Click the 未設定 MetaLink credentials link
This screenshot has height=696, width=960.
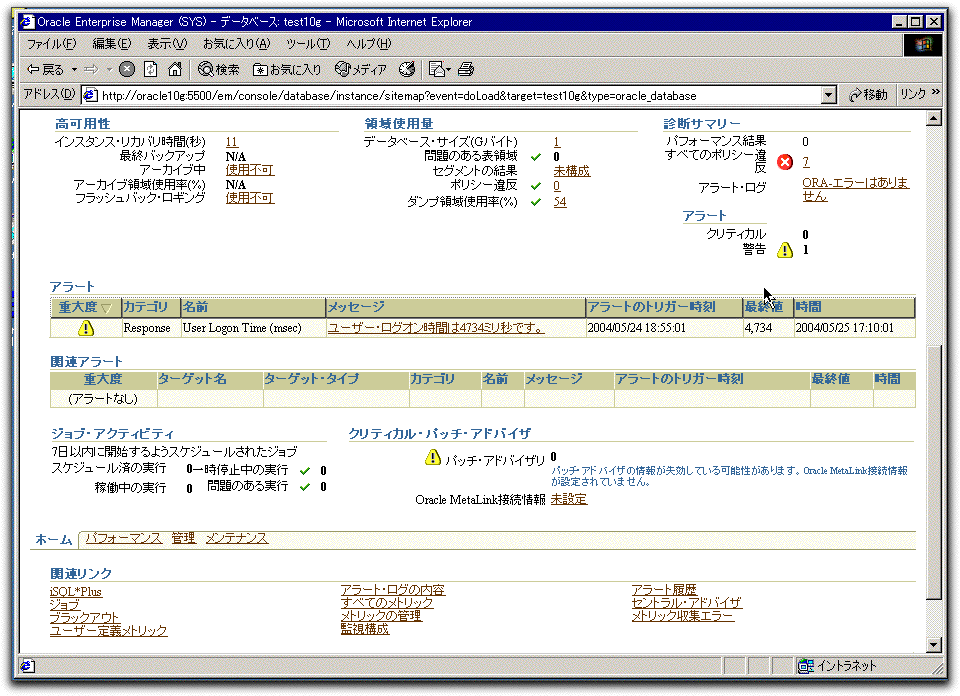[569, 500]
